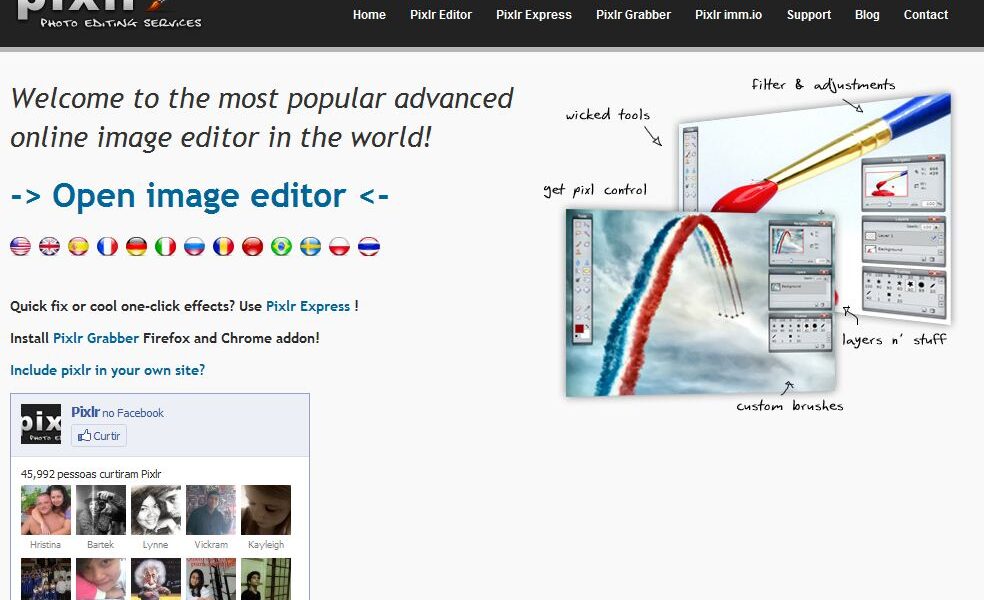Viewport: 984px width, 600px height.
Task: Open the Contact page from navigation
Action: point(926,14)
